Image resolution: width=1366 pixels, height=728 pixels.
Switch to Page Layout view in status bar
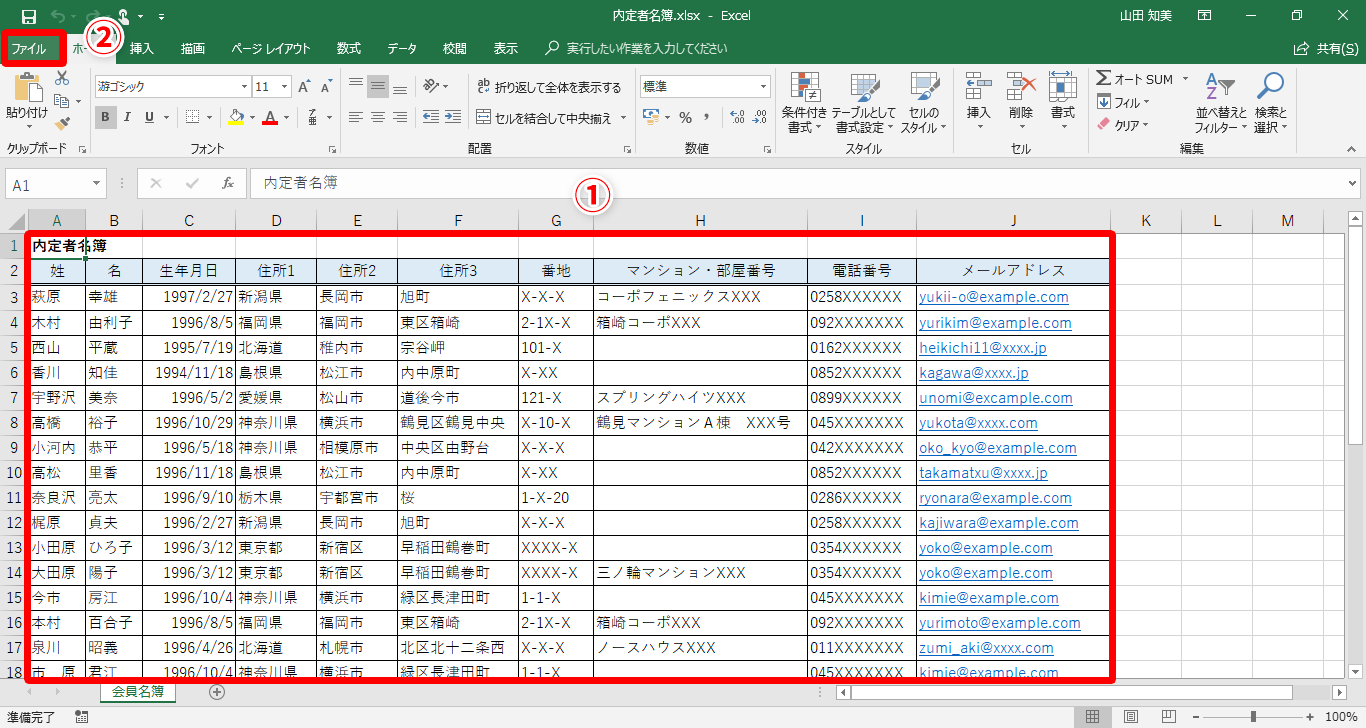tap(1130, 717)
